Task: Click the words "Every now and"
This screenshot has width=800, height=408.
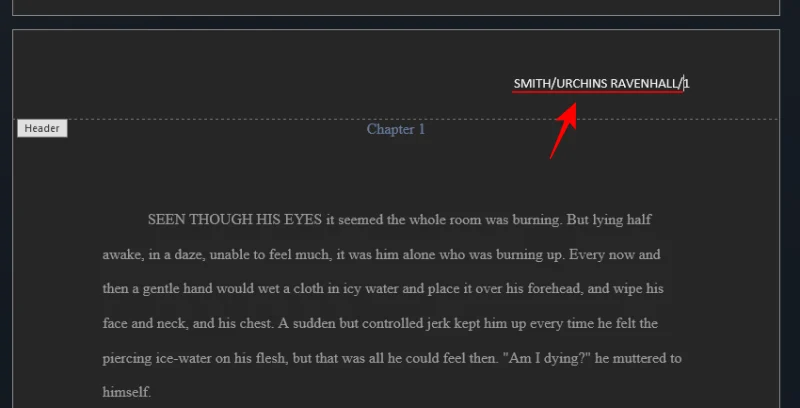Action: coord(615,254)
